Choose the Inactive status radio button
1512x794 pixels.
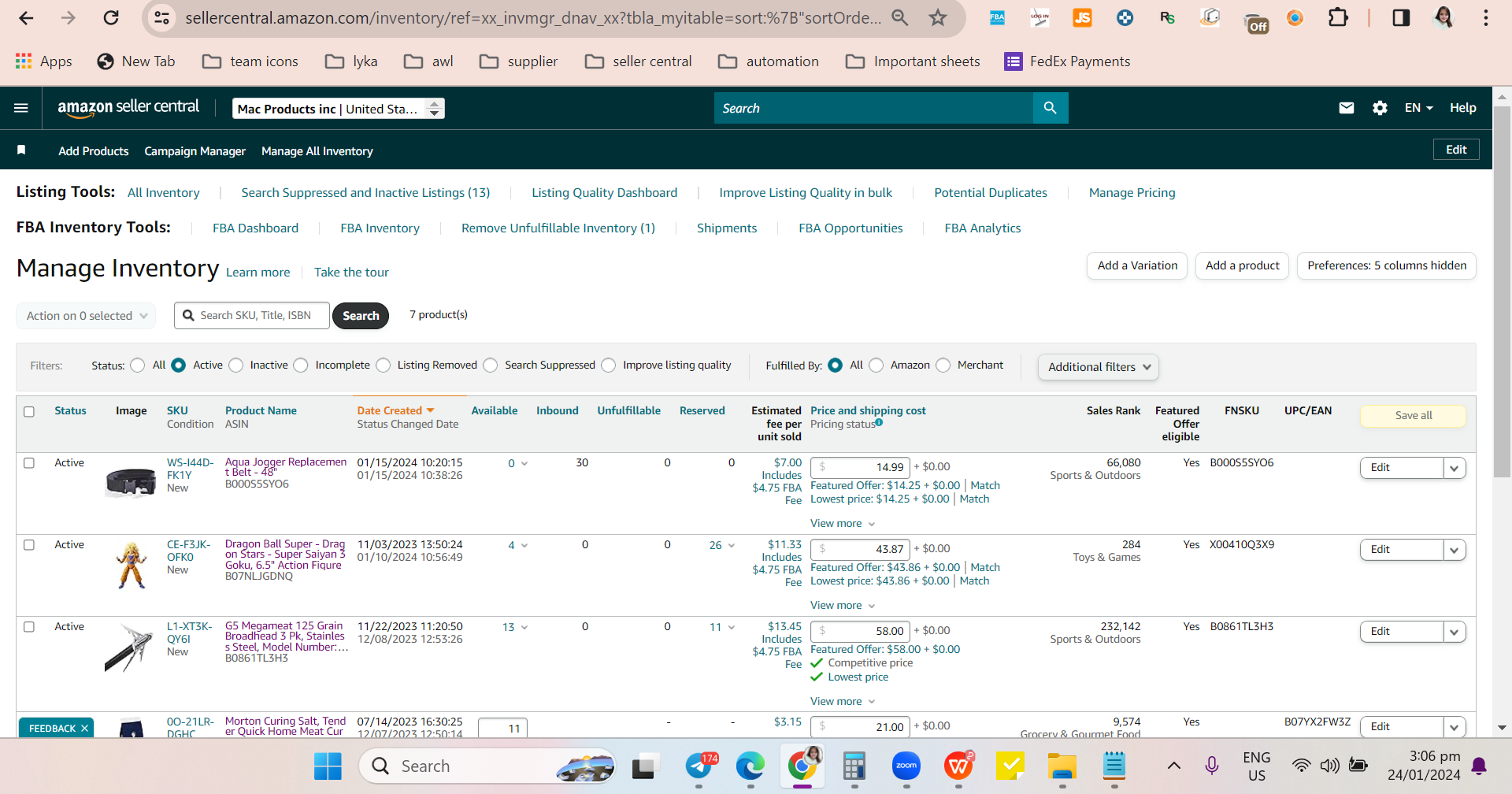(236, 365)
